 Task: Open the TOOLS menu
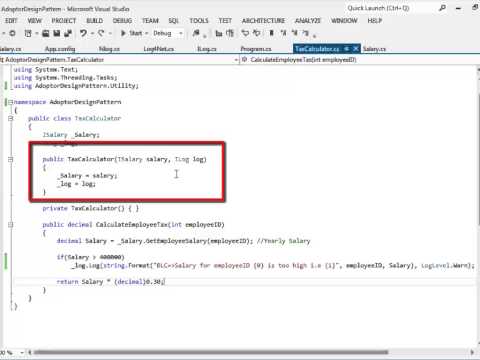click(x=199, y=21)
